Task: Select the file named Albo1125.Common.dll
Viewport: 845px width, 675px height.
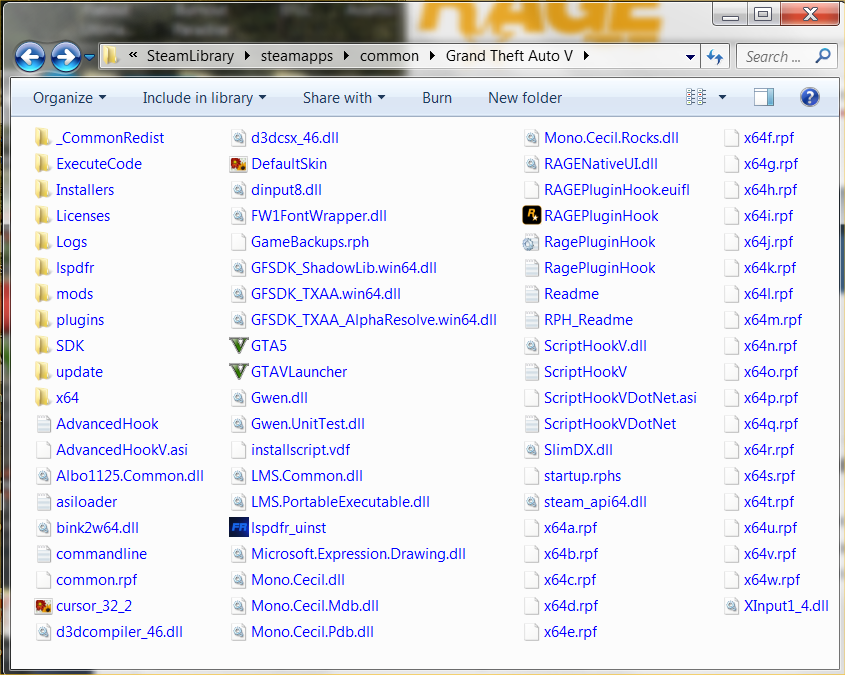Action: click(x=130, y=476)
